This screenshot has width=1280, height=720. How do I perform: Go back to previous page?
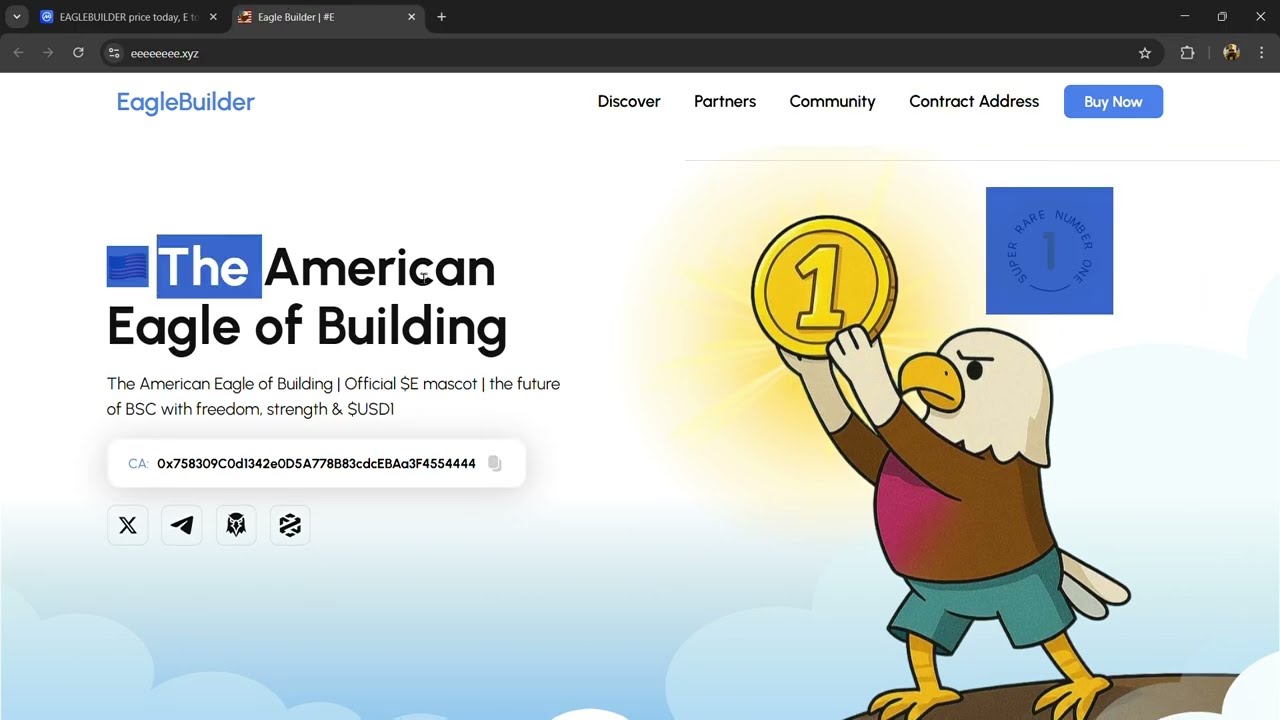pos(18,53)
